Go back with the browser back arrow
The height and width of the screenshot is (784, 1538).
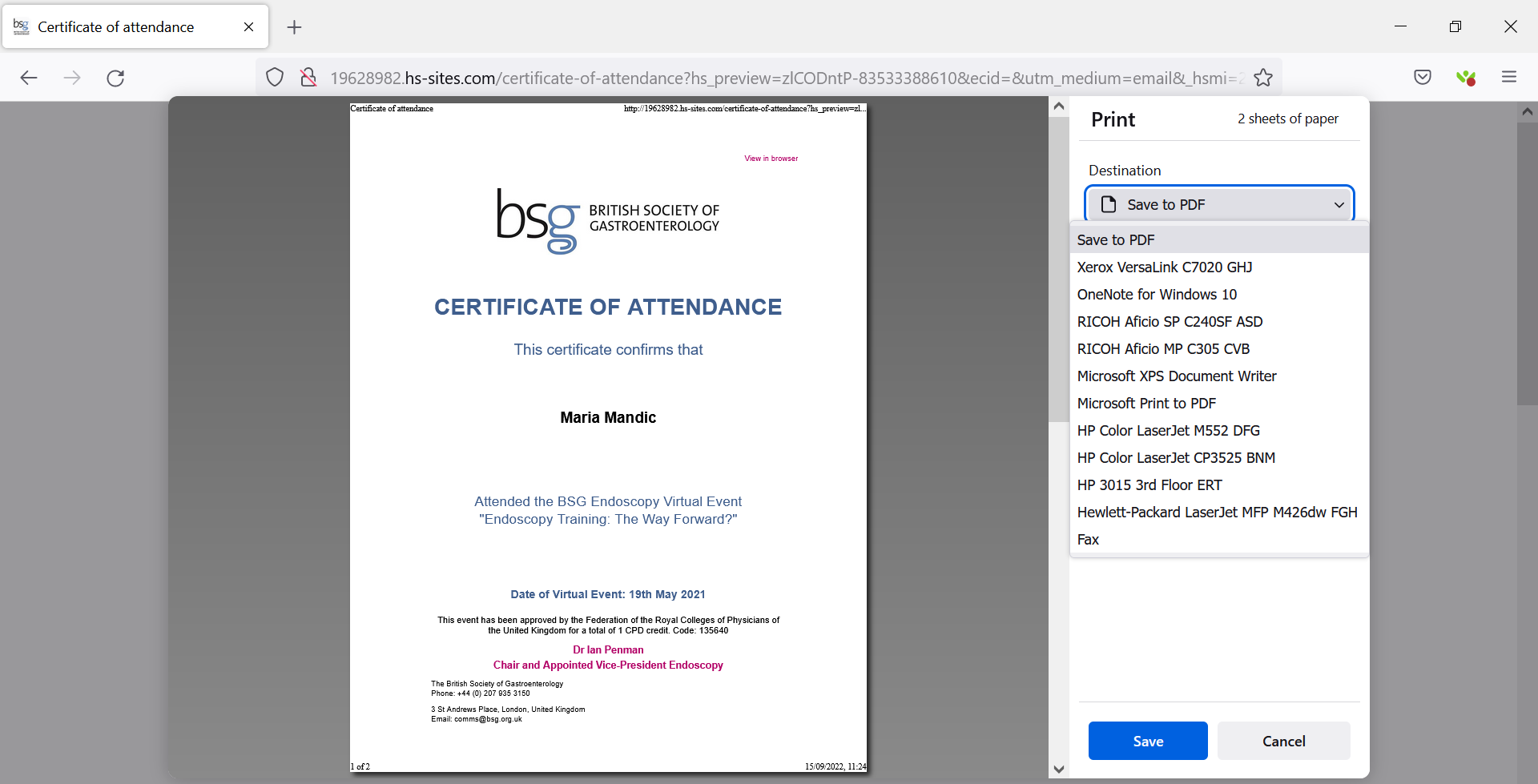pyautogui.click(x=29, y=78)
